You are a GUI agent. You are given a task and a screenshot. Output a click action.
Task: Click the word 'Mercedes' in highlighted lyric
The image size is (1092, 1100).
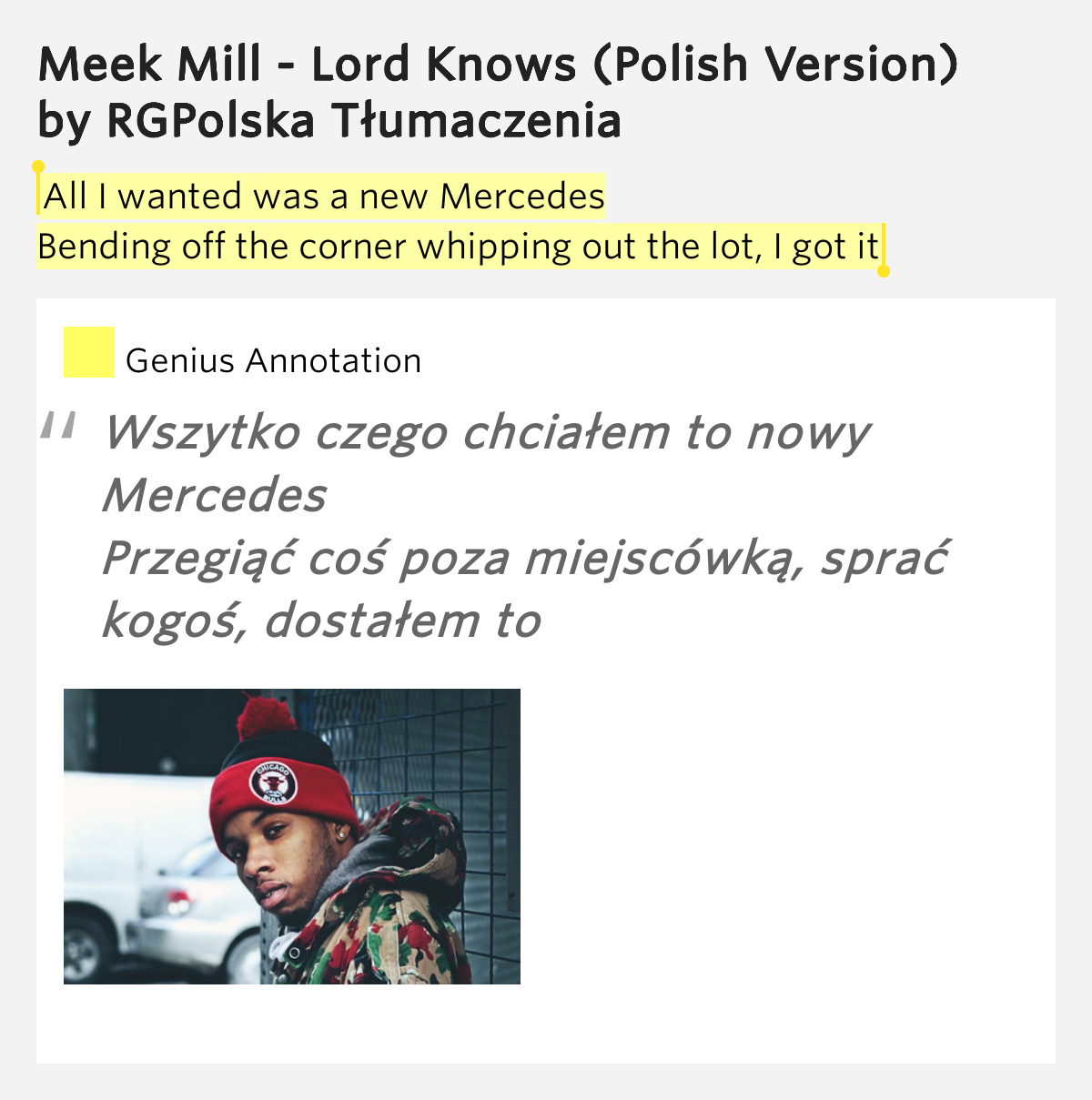pos(522,196)
